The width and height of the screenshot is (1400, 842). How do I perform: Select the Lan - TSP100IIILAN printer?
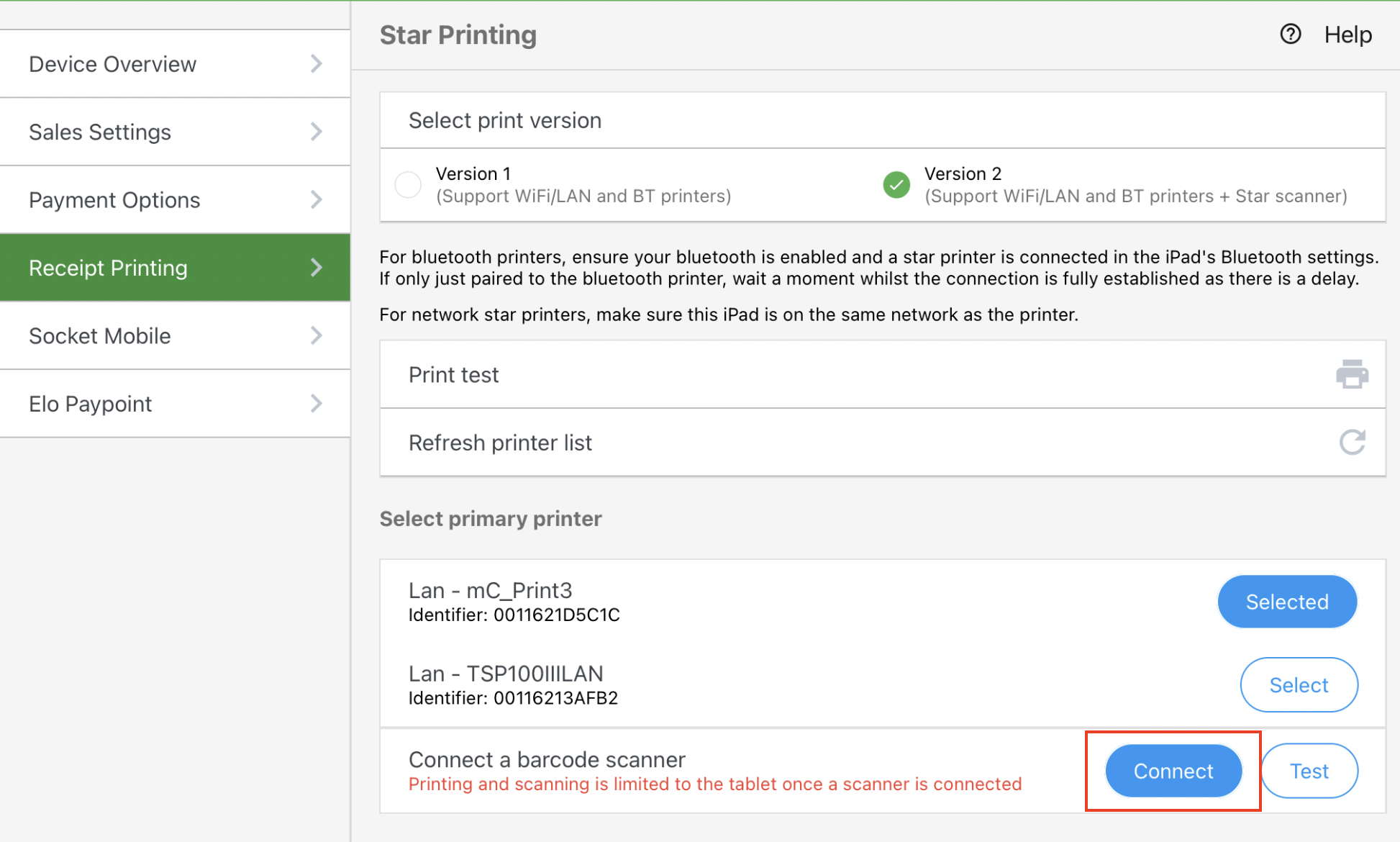[1299, 684]
